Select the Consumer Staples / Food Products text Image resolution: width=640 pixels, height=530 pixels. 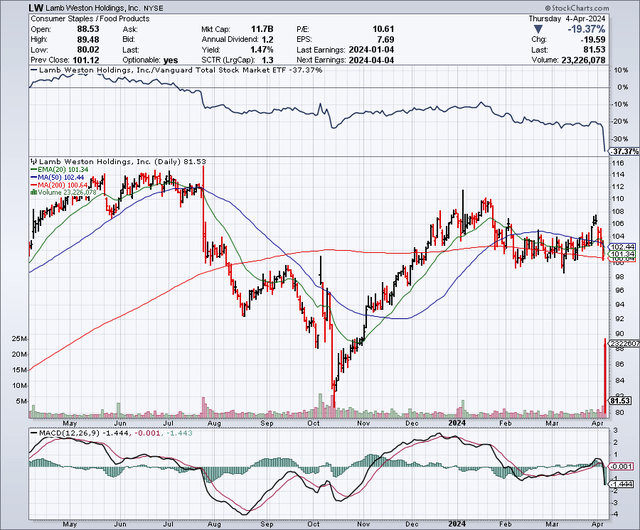(90, 19)
